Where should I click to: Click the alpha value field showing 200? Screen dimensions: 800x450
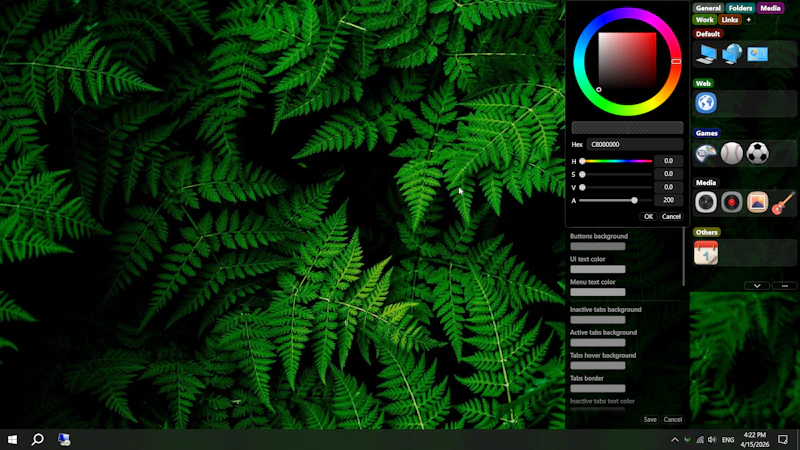668,201
